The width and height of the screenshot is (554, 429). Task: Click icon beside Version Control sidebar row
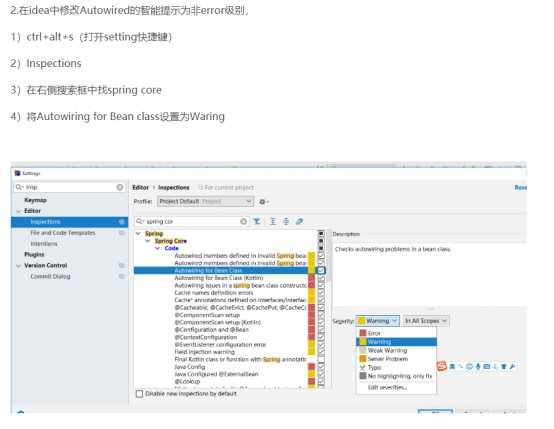click(122, 265)
